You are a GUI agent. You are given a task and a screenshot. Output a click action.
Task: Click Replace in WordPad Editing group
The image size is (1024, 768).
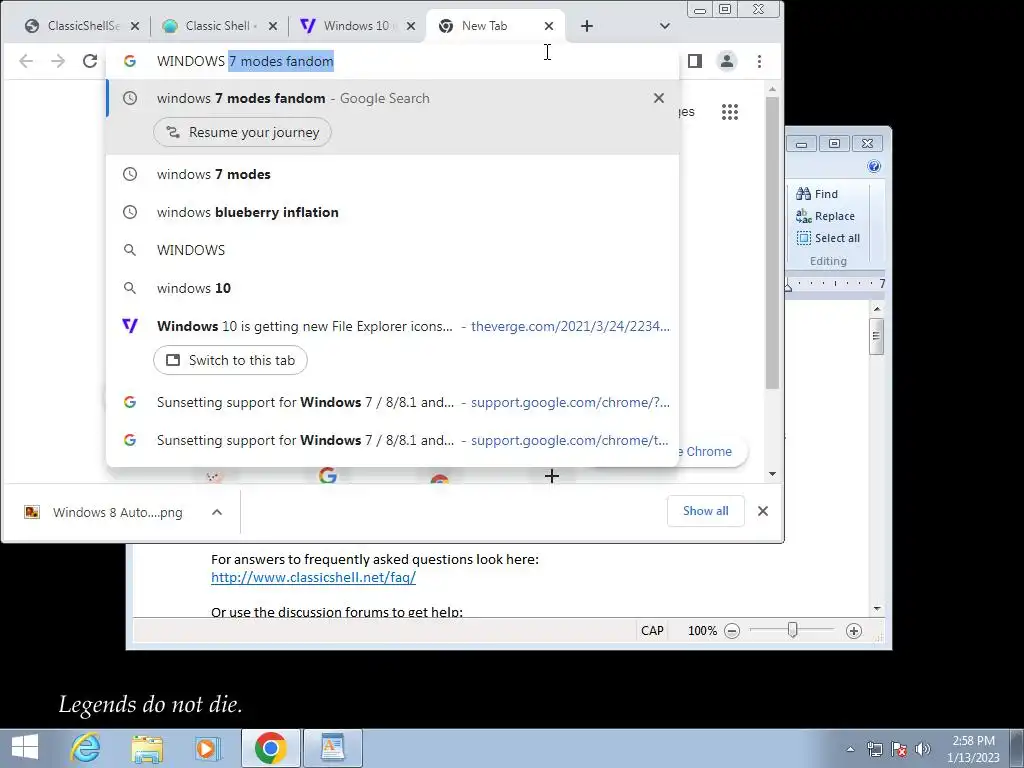tap(825, 216)
